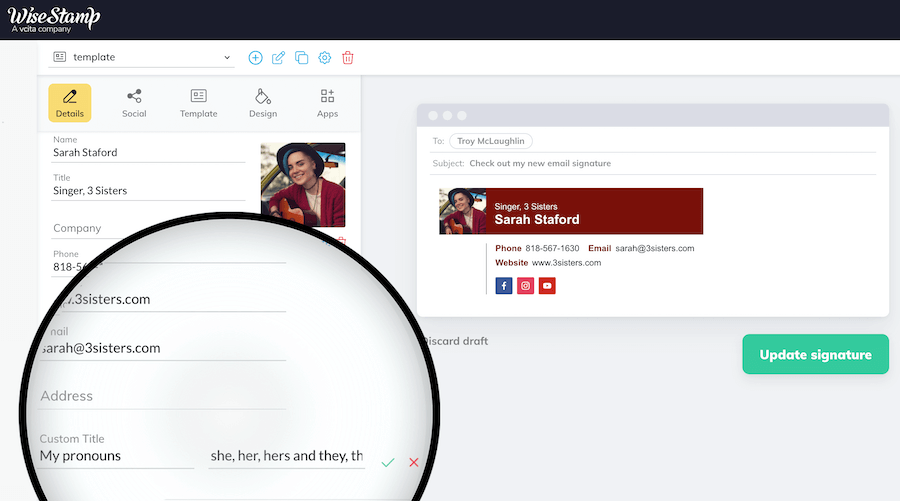Screen dimensions: 900x501
Task: Delete the signature with trash icon
Action: click(348, 57)
